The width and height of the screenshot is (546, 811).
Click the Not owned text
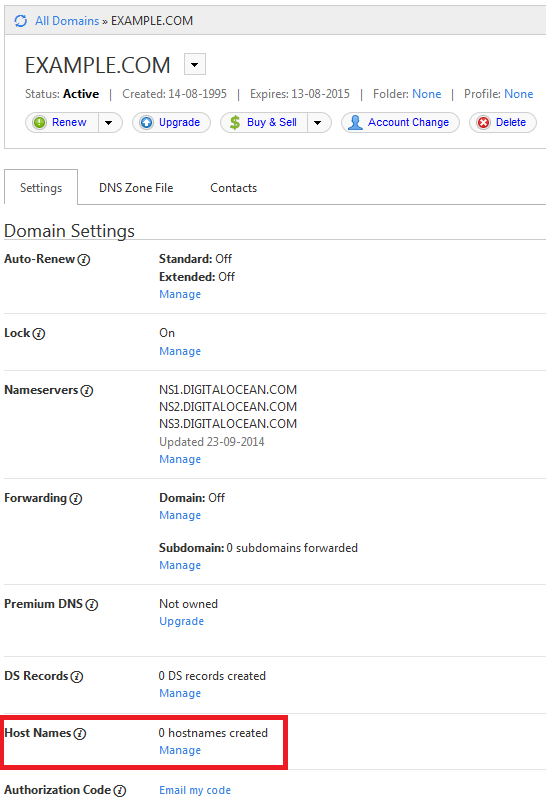(188, 604)
